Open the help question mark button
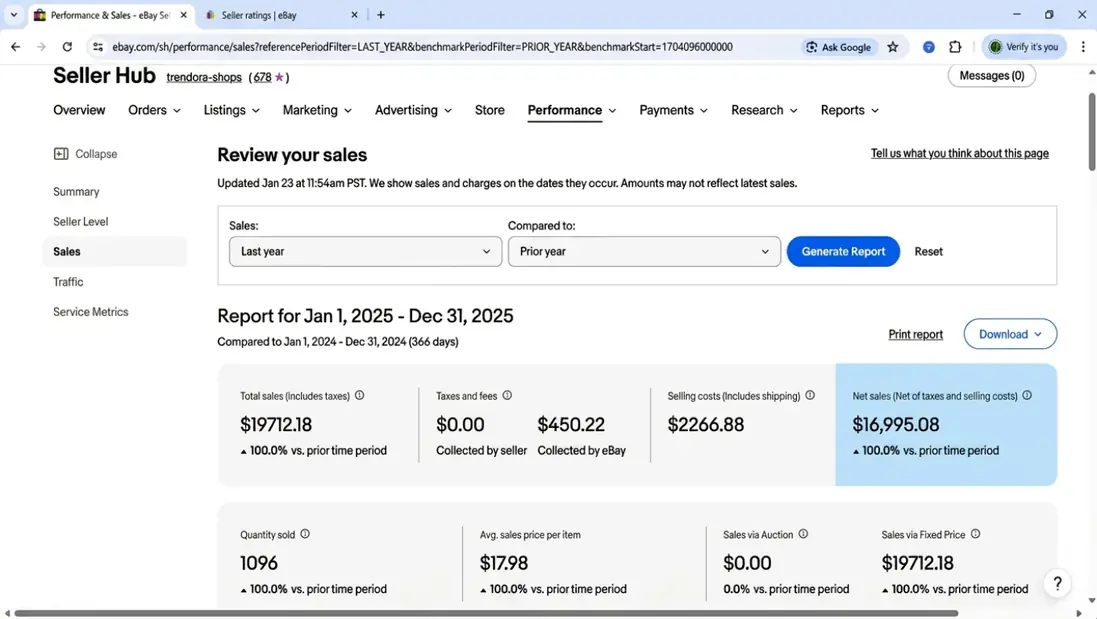This screenshot has height=619, width=1097. [1058, 583]
